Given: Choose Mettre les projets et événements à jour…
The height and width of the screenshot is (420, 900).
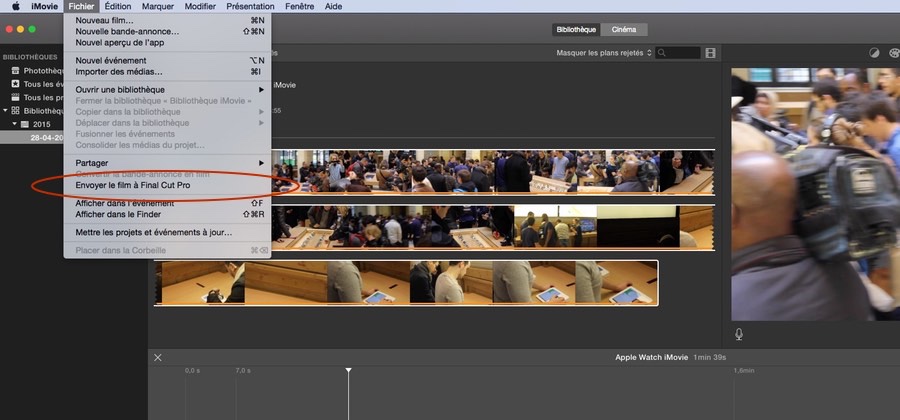Looking at the screenshot, I should tap(167, 232).
